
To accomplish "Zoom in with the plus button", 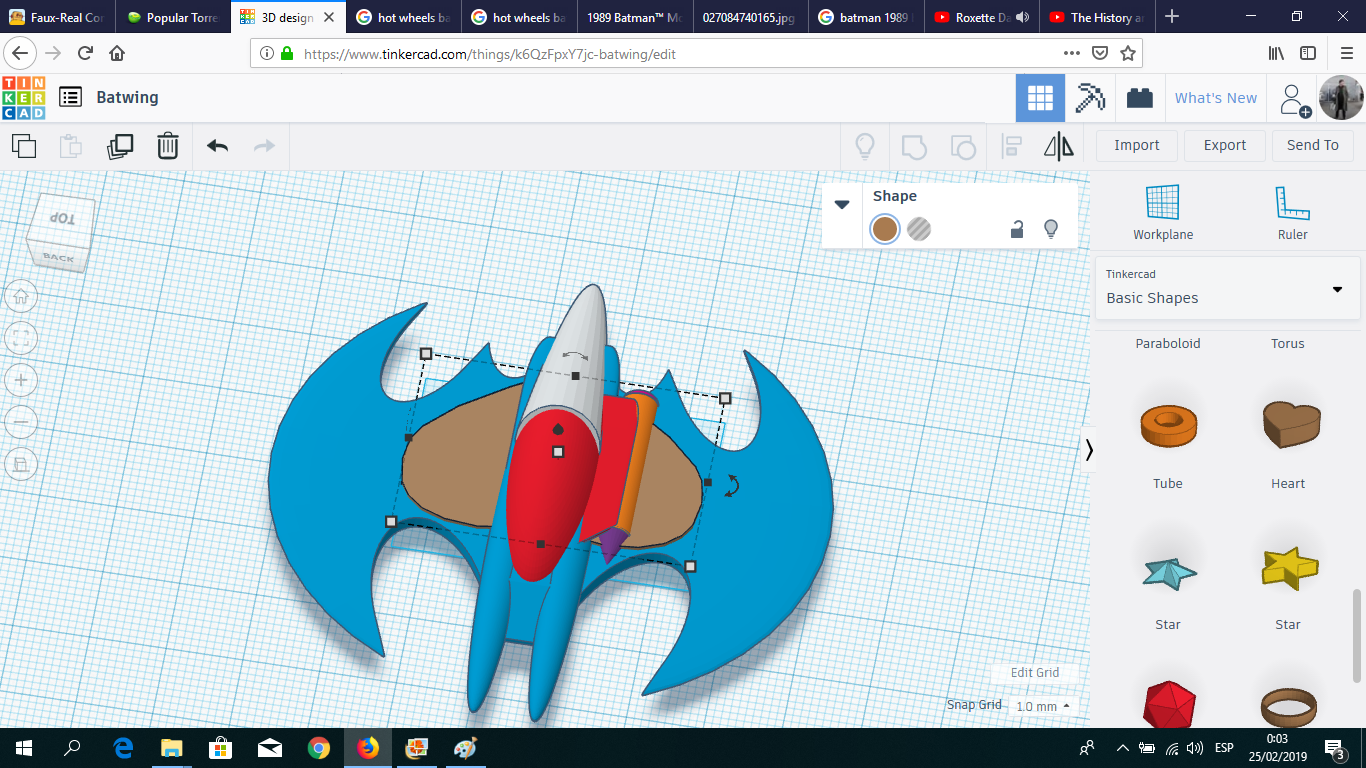I will (x=21, y=380).
